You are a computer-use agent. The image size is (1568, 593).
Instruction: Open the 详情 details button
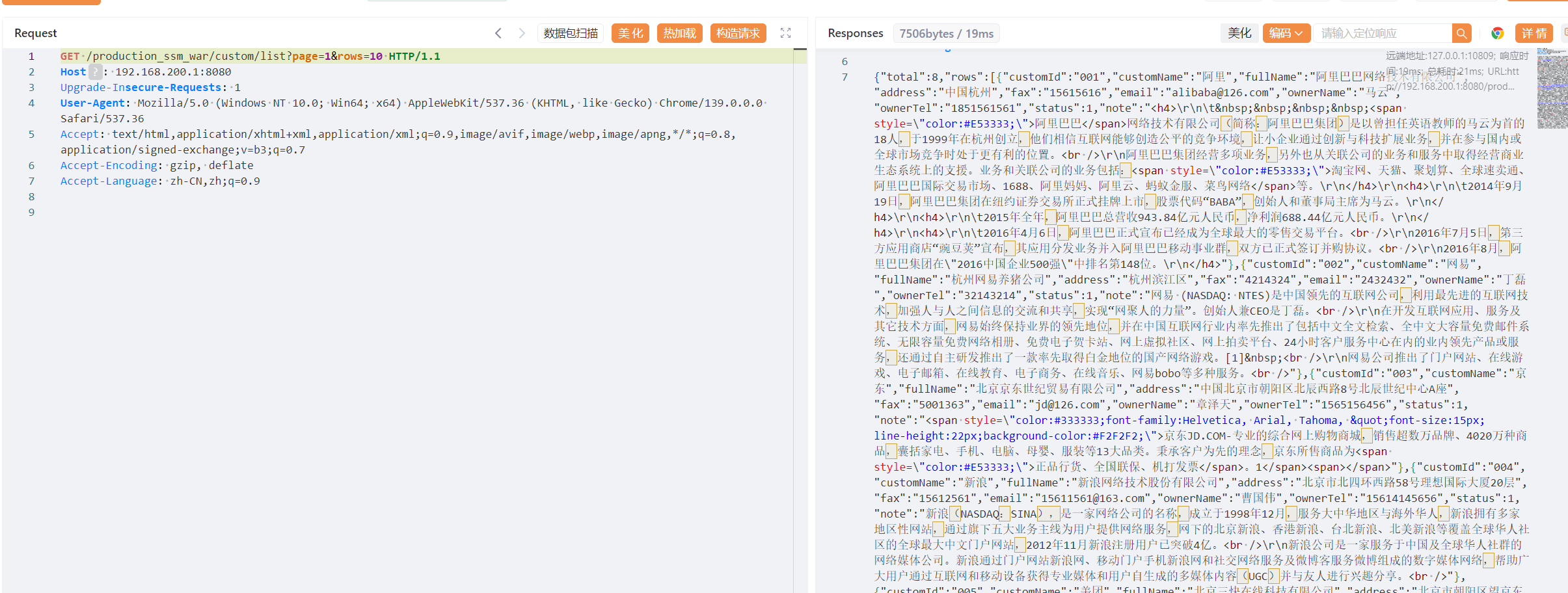[x=1534, y=33]
